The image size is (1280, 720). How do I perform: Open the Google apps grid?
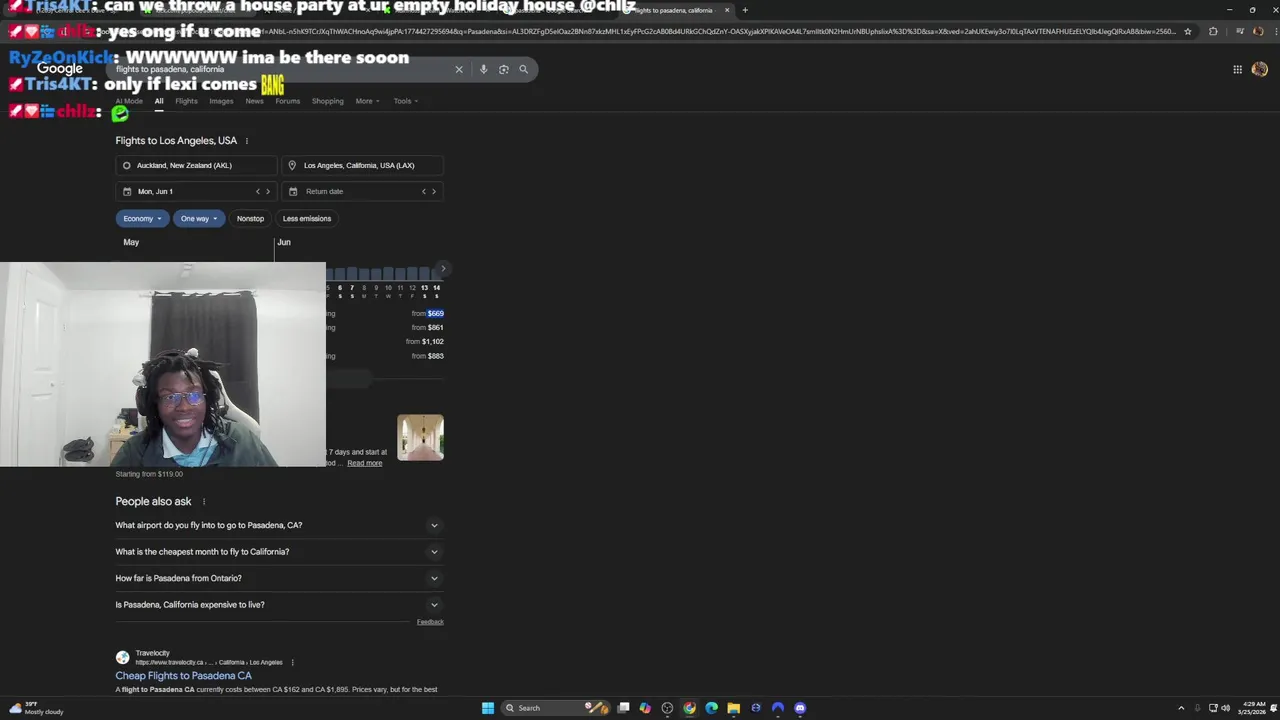(x=1237, y=69)
